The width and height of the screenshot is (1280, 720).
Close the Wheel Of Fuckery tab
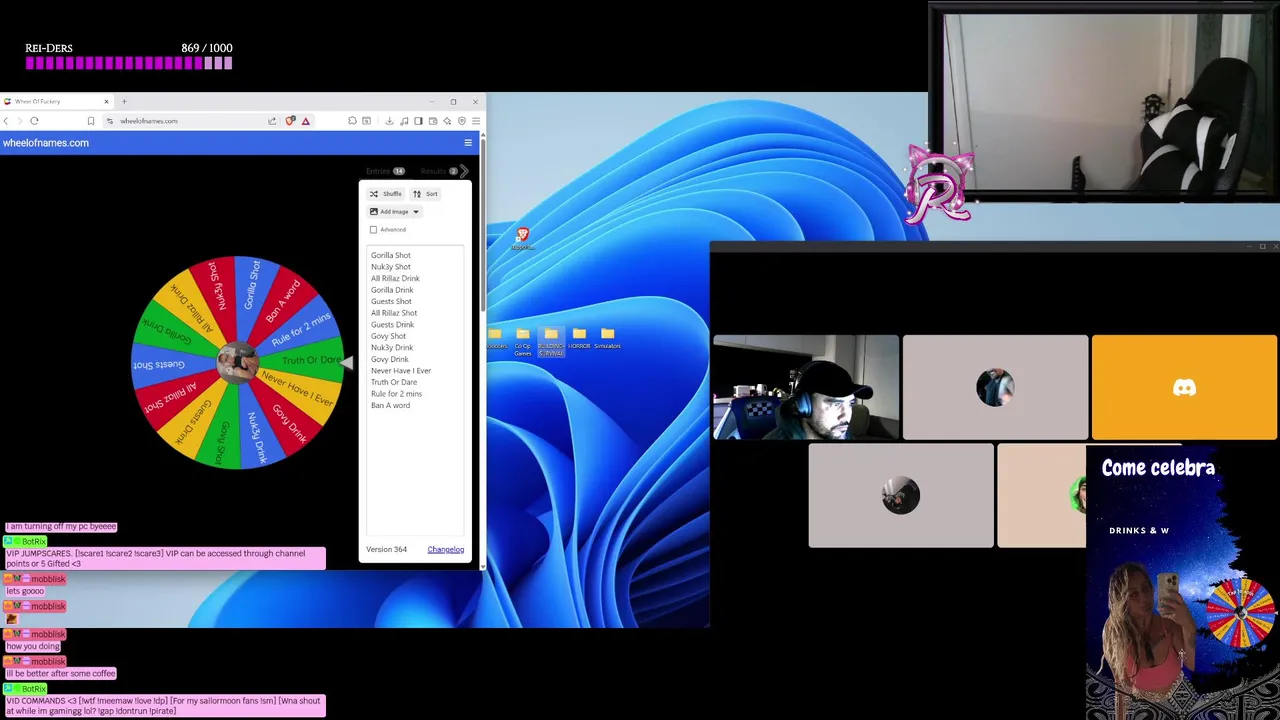point(106,101)
